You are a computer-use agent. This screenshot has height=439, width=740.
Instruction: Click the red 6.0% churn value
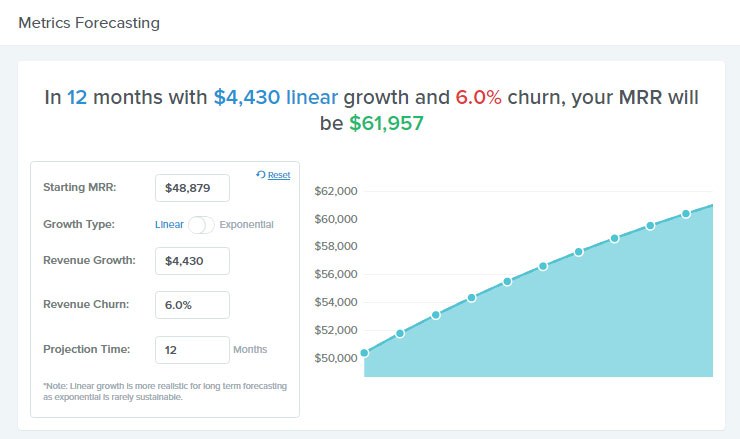(478, 97)
